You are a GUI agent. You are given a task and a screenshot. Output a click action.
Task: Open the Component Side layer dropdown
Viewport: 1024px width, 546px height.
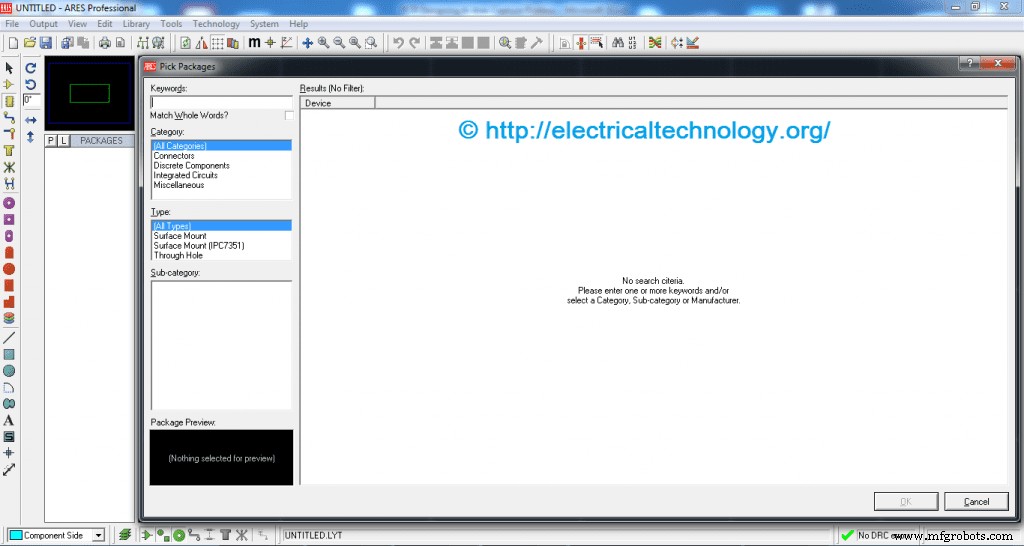(98, 535)
